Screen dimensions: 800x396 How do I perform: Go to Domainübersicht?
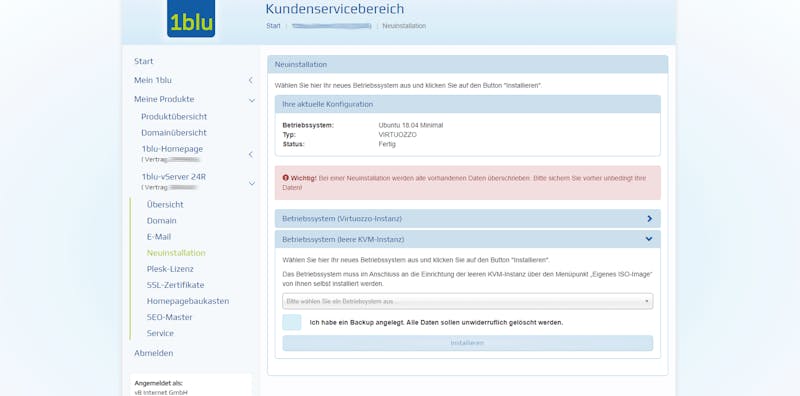pyautogui.click(x=173, y=133)
